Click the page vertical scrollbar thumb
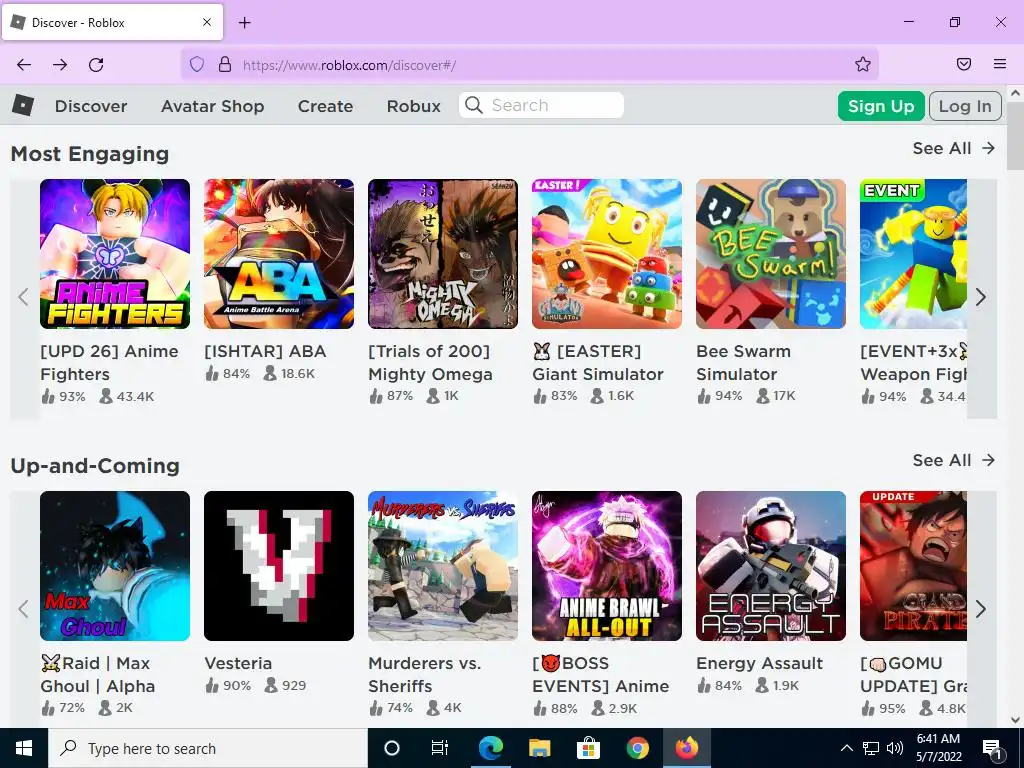This screenshot has height=768, width=1024. click(1016, 136)
